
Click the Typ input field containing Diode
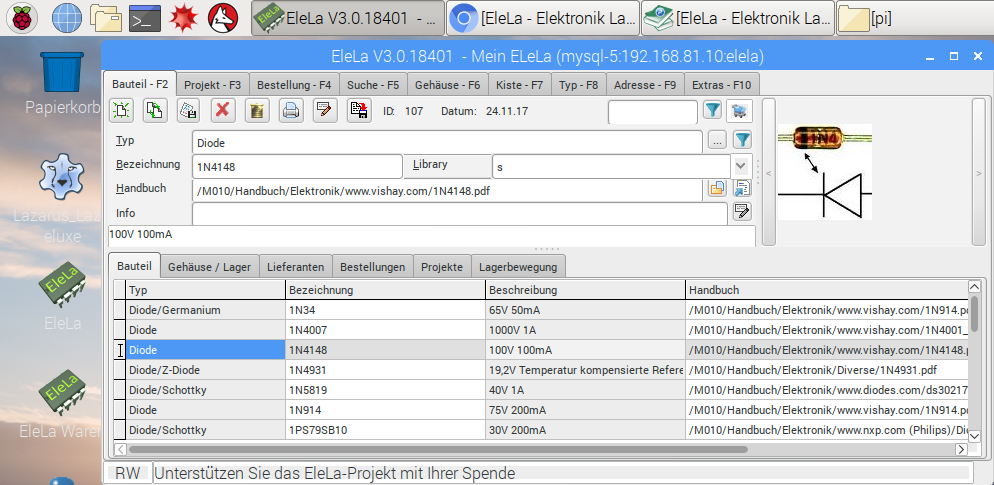pyautogui.click(x=447, y=142)
